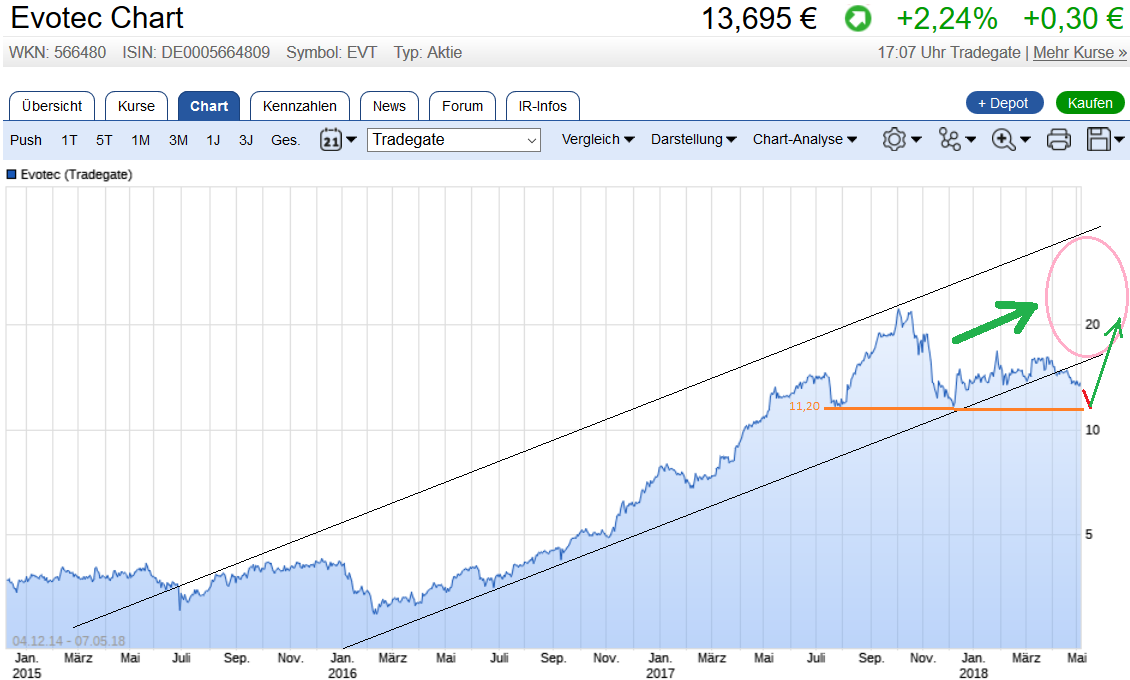The image size is (1130, 680).
Task: Expand arrow next to zoom icon
Action: point(1026,139)
